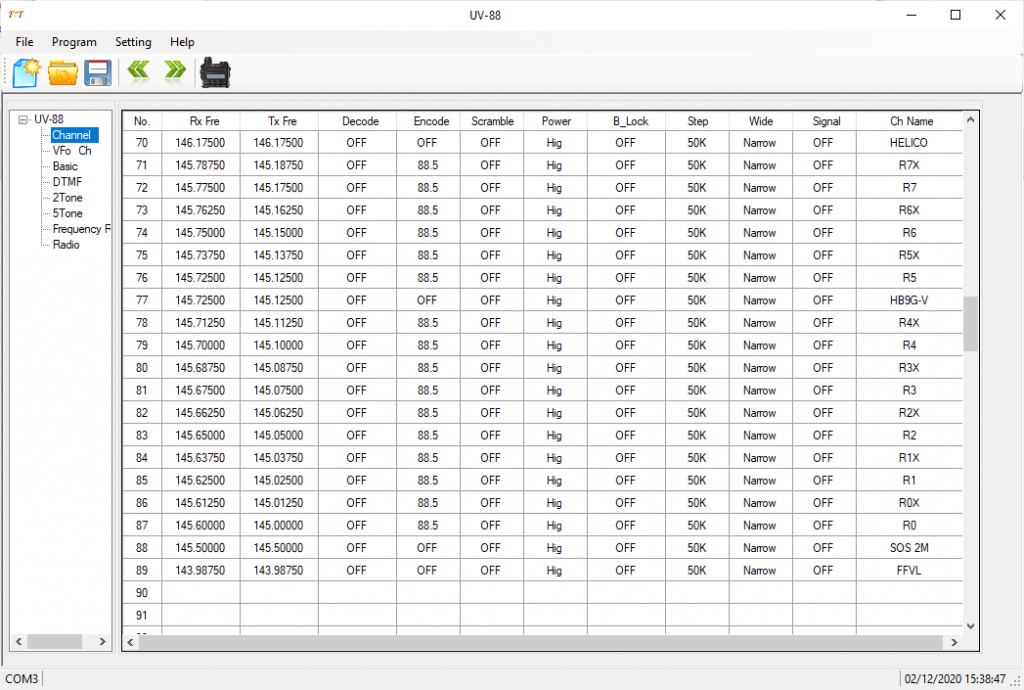
Task: Save using the floppy disk icon
Action: (98, 72)
